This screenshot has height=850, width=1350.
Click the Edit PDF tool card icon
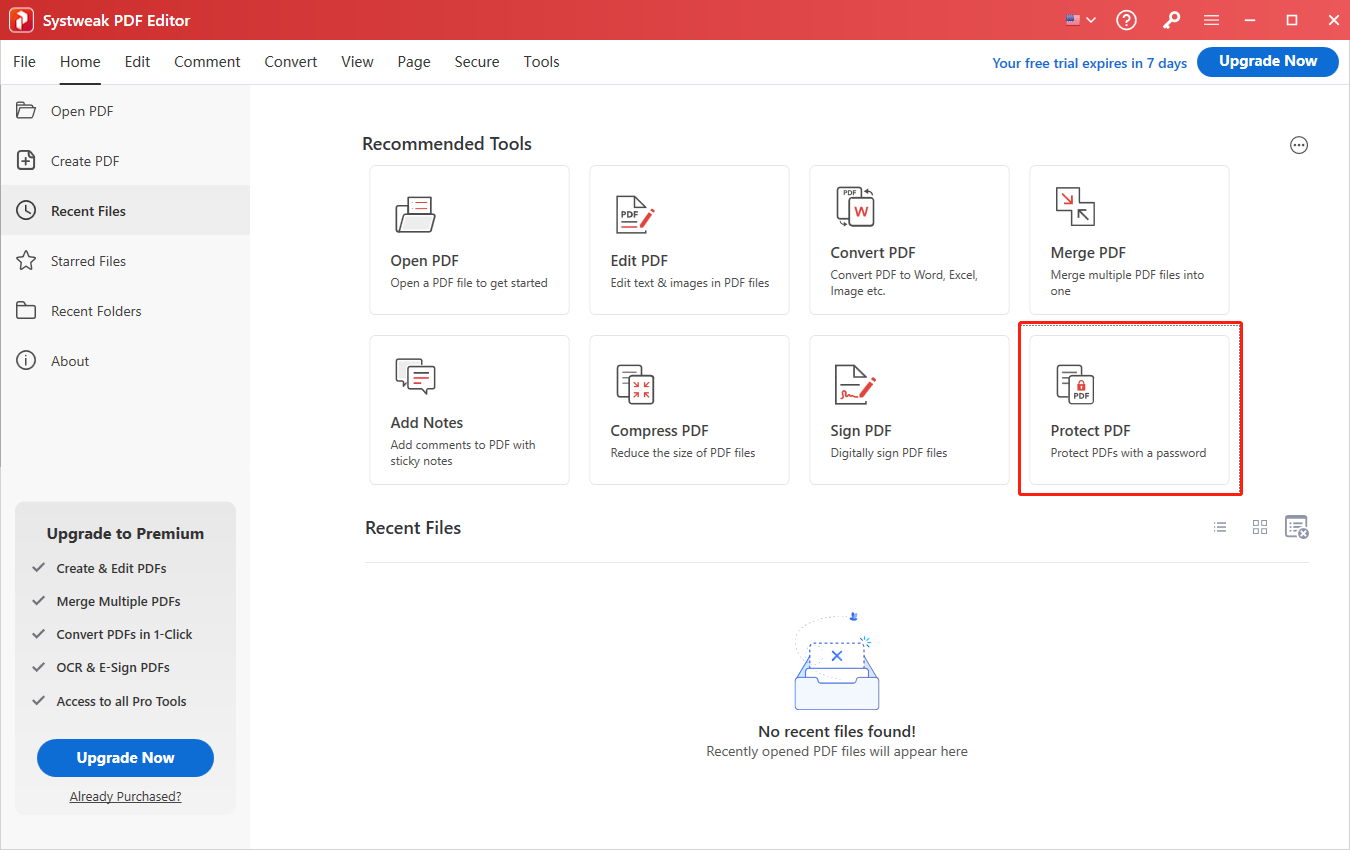pyautogui.click(x=635, y=213)
